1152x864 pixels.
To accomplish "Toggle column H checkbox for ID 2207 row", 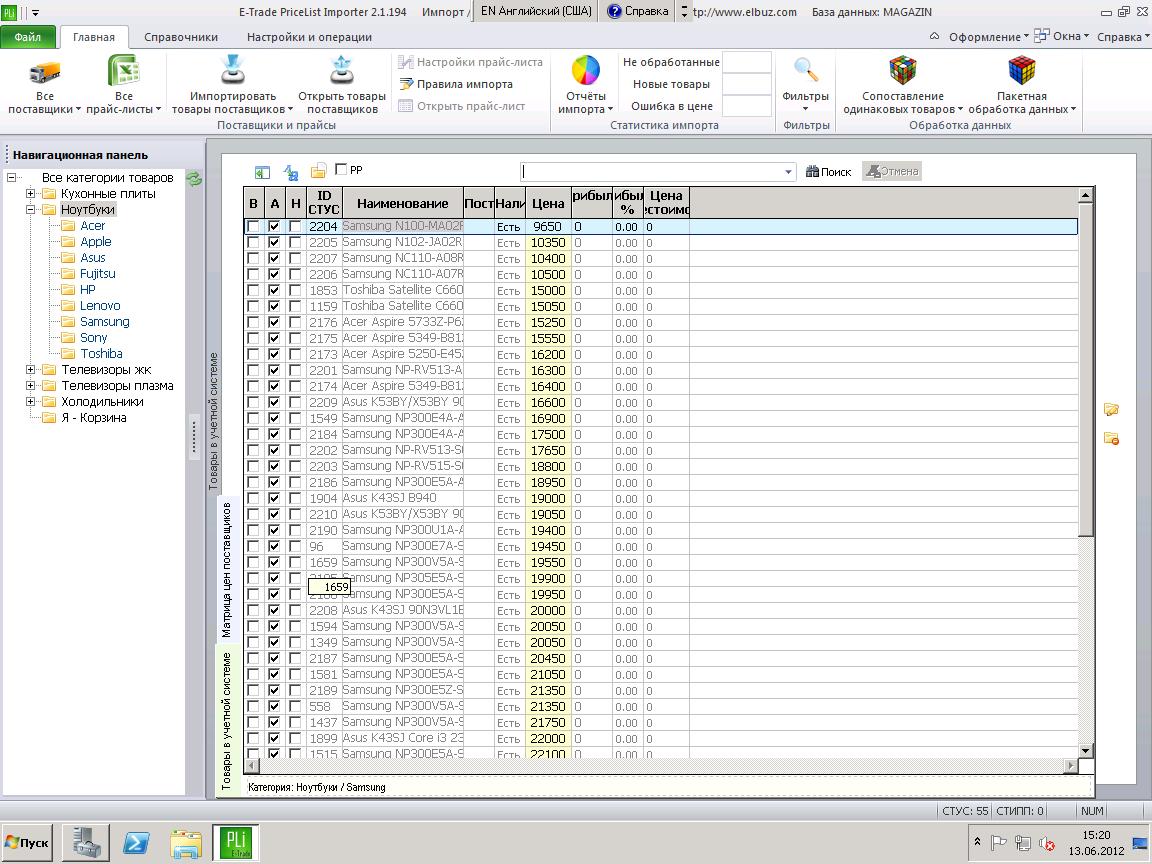I will 295,259.
